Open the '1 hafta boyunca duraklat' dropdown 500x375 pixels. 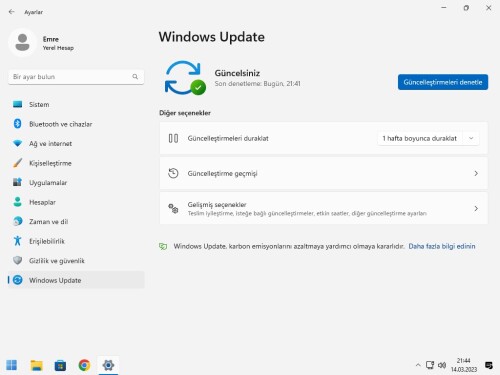pyautogui.click(x=428, y=138)
